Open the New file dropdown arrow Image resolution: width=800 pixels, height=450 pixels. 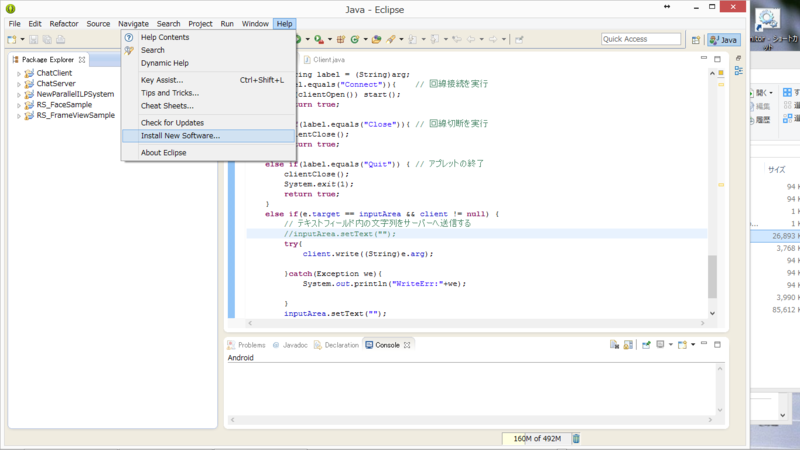click(22, 39)
